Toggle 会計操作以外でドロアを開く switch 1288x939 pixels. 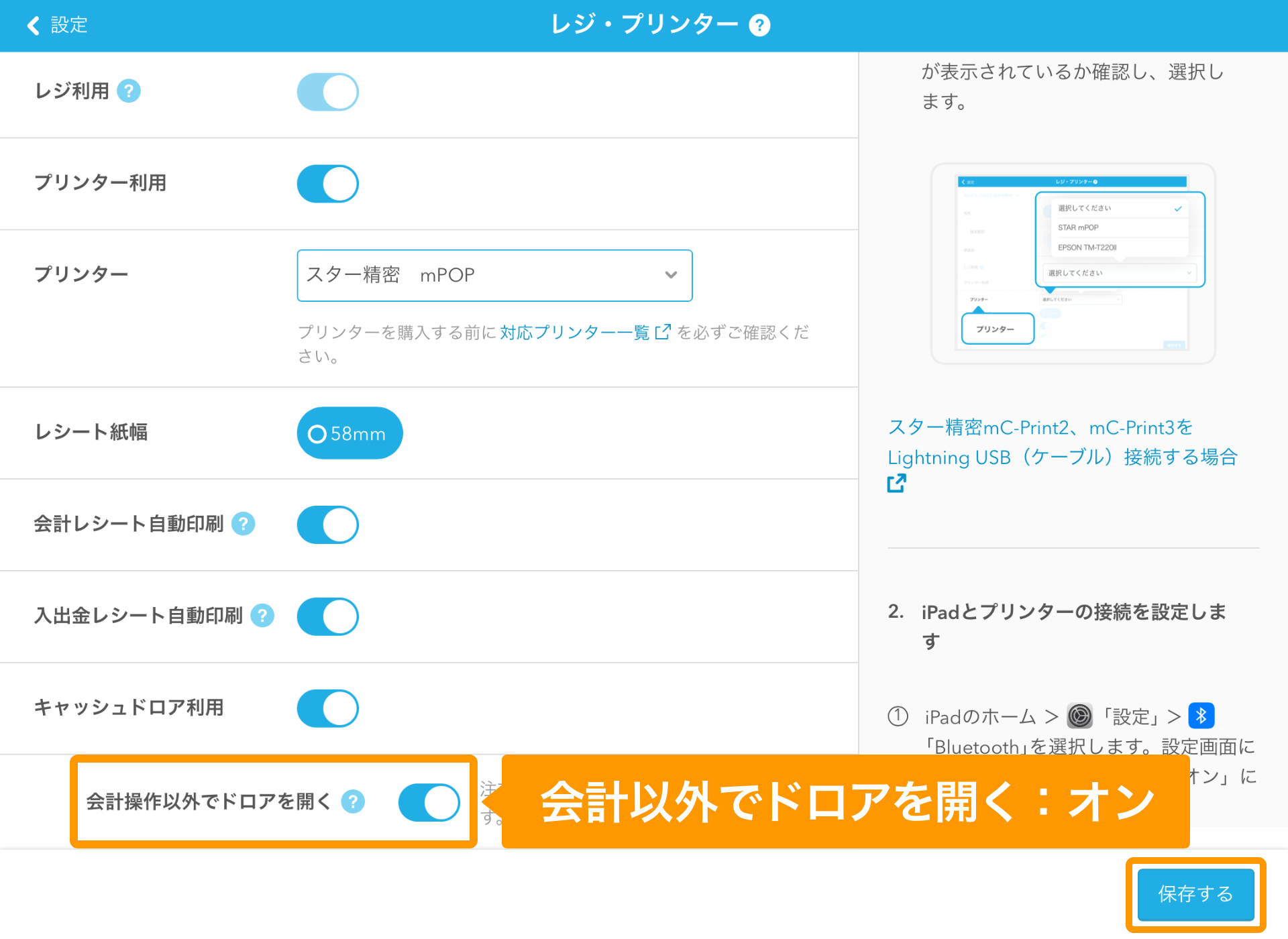(x=429, y=802)
